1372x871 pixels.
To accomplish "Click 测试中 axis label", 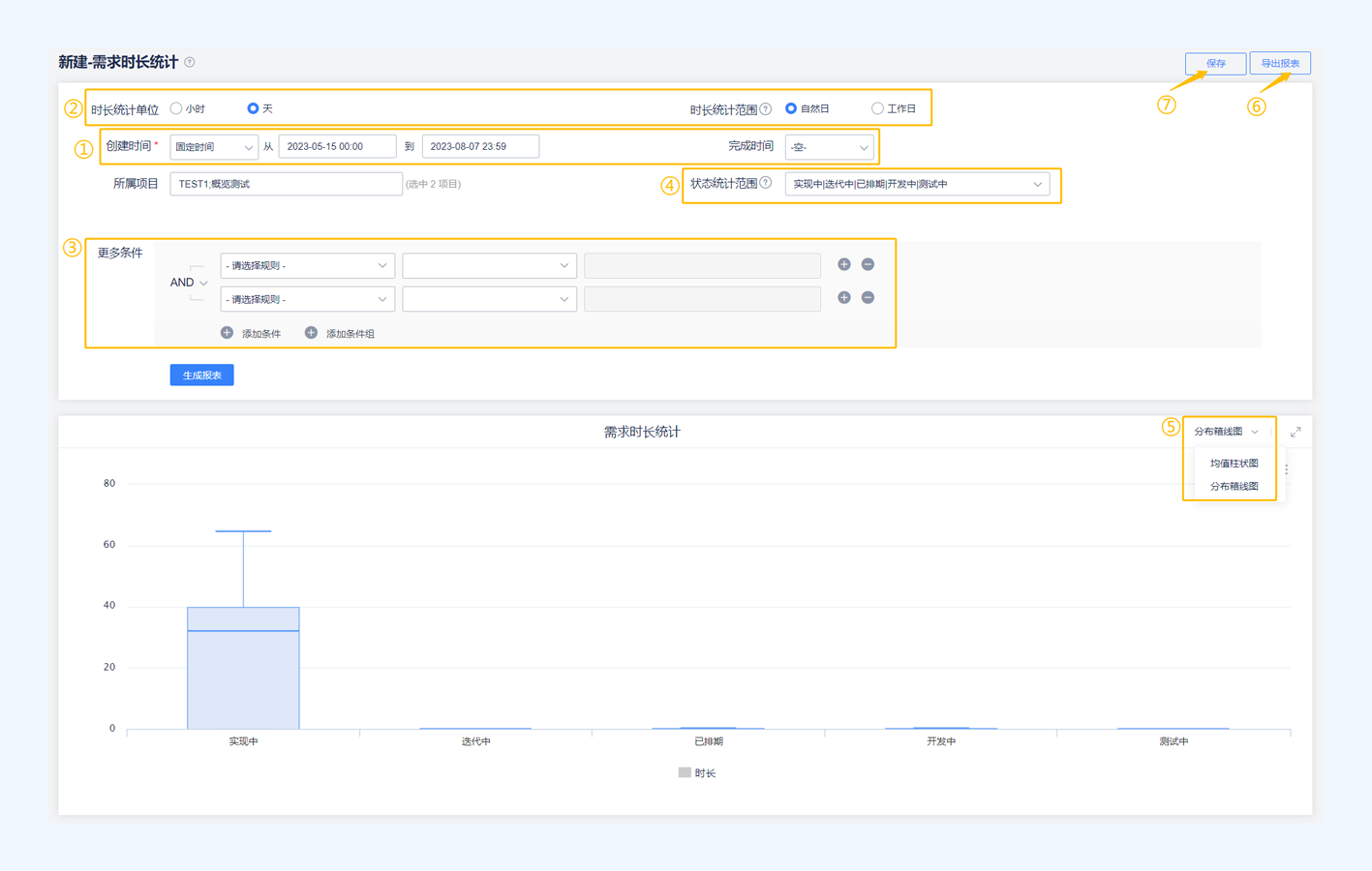I will [x=1174, y=741].
